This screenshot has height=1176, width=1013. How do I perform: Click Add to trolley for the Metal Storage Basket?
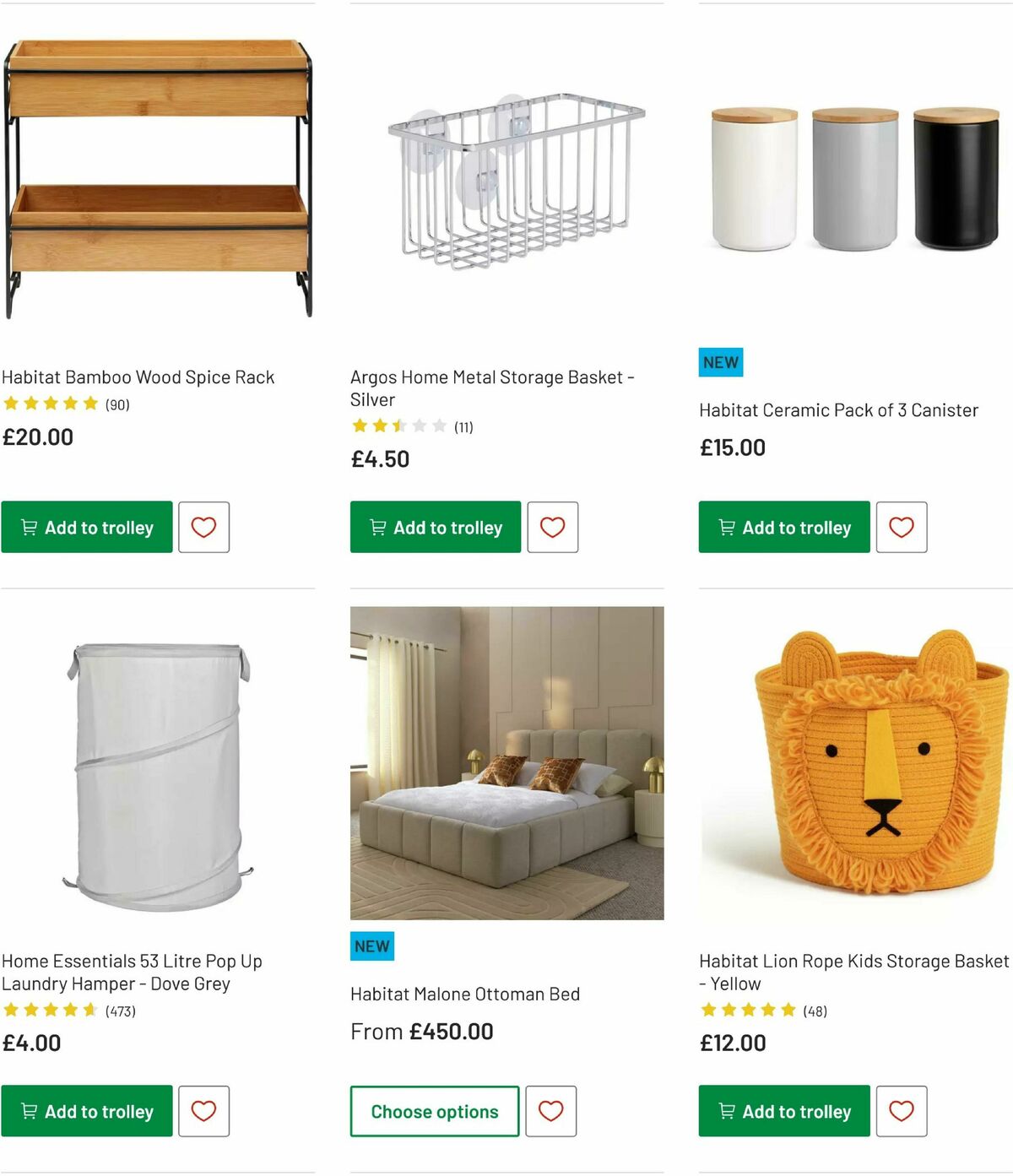click(x=435, y=527)
